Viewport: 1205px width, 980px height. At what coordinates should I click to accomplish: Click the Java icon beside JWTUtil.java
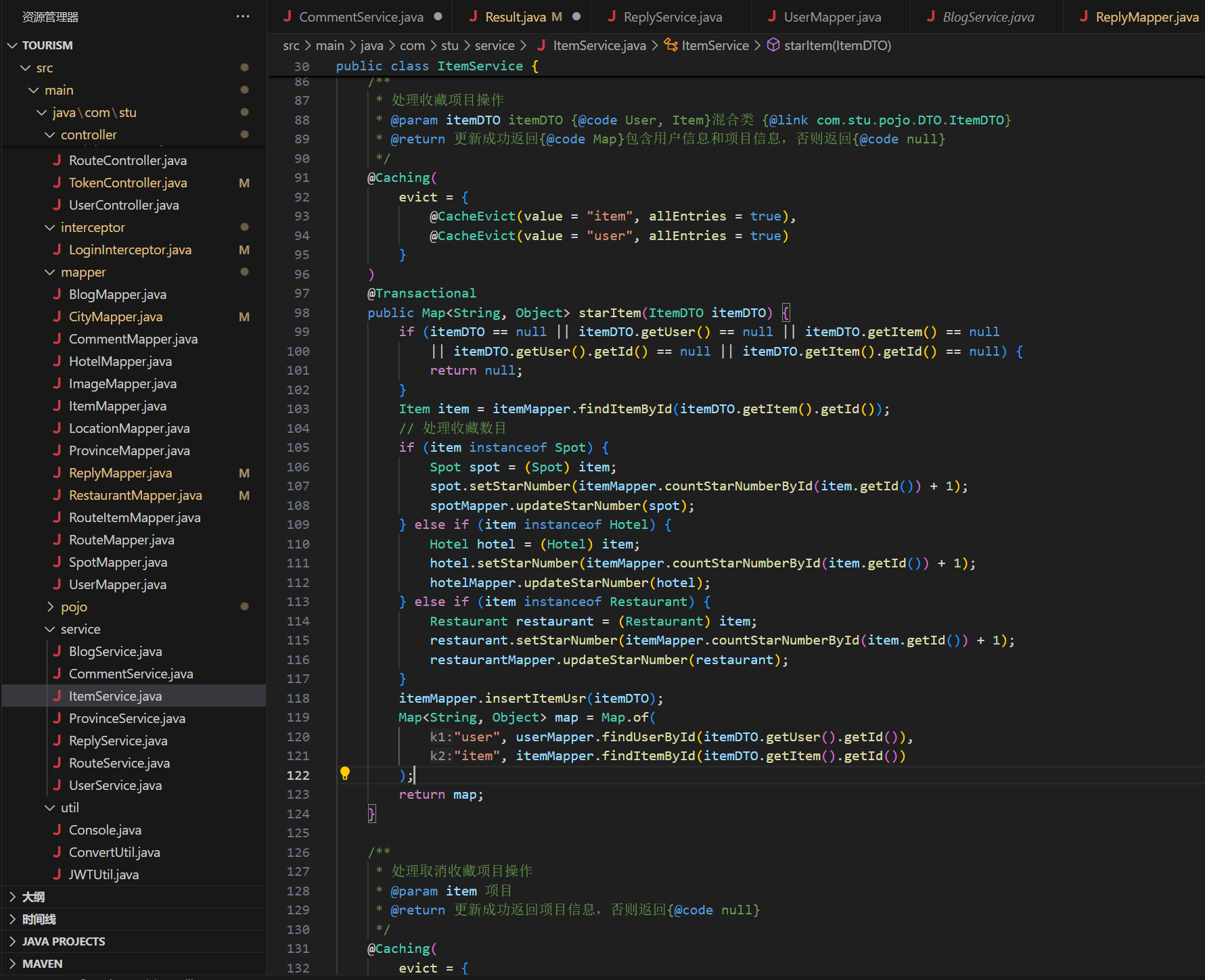pos(58,874)
